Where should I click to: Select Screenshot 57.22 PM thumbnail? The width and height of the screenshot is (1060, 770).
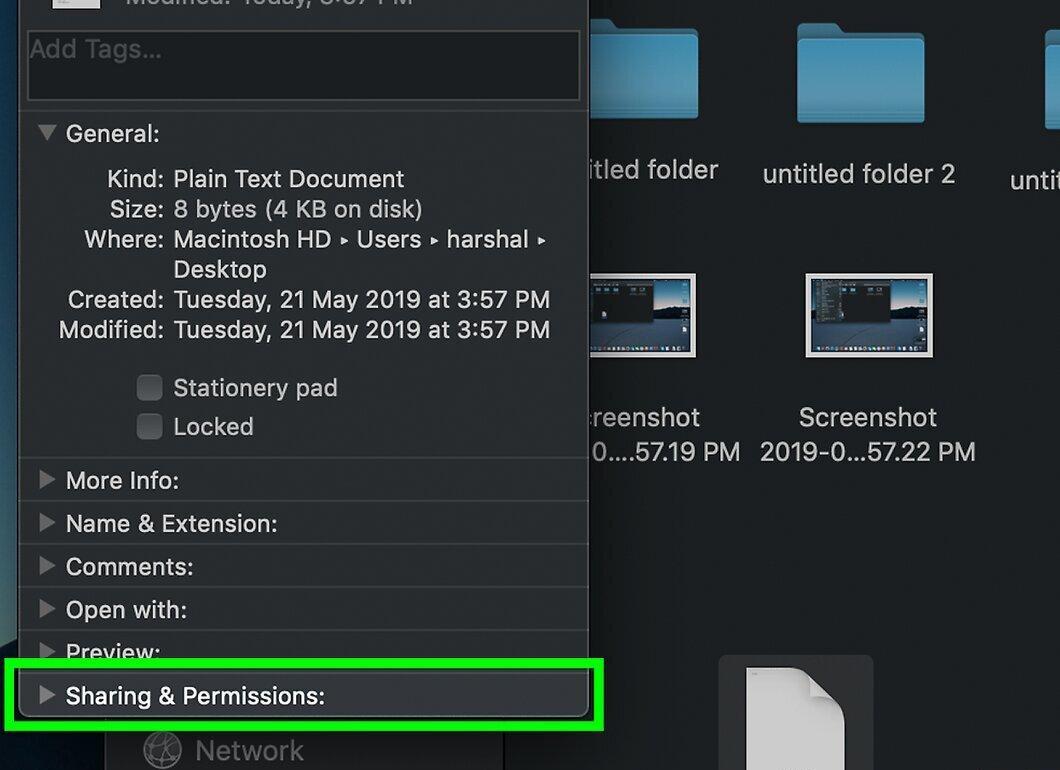coord(869,315)
